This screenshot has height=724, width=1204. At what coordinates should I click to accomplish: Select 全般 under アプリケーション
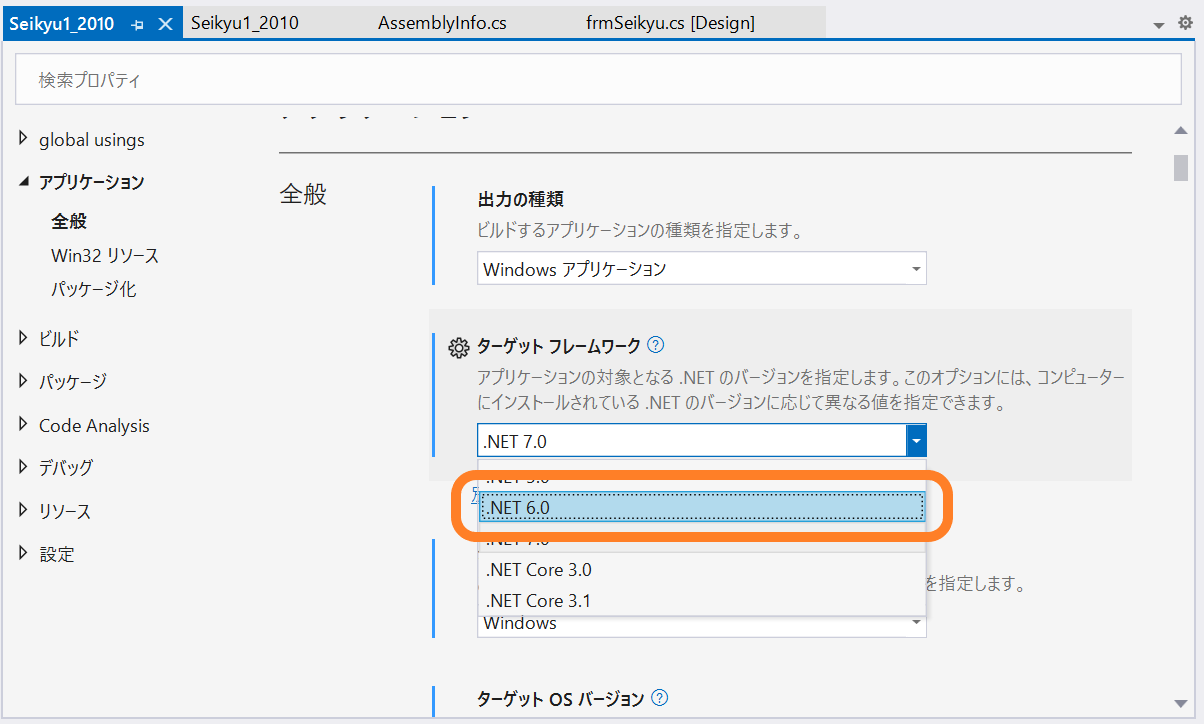(x=69, y=221)
